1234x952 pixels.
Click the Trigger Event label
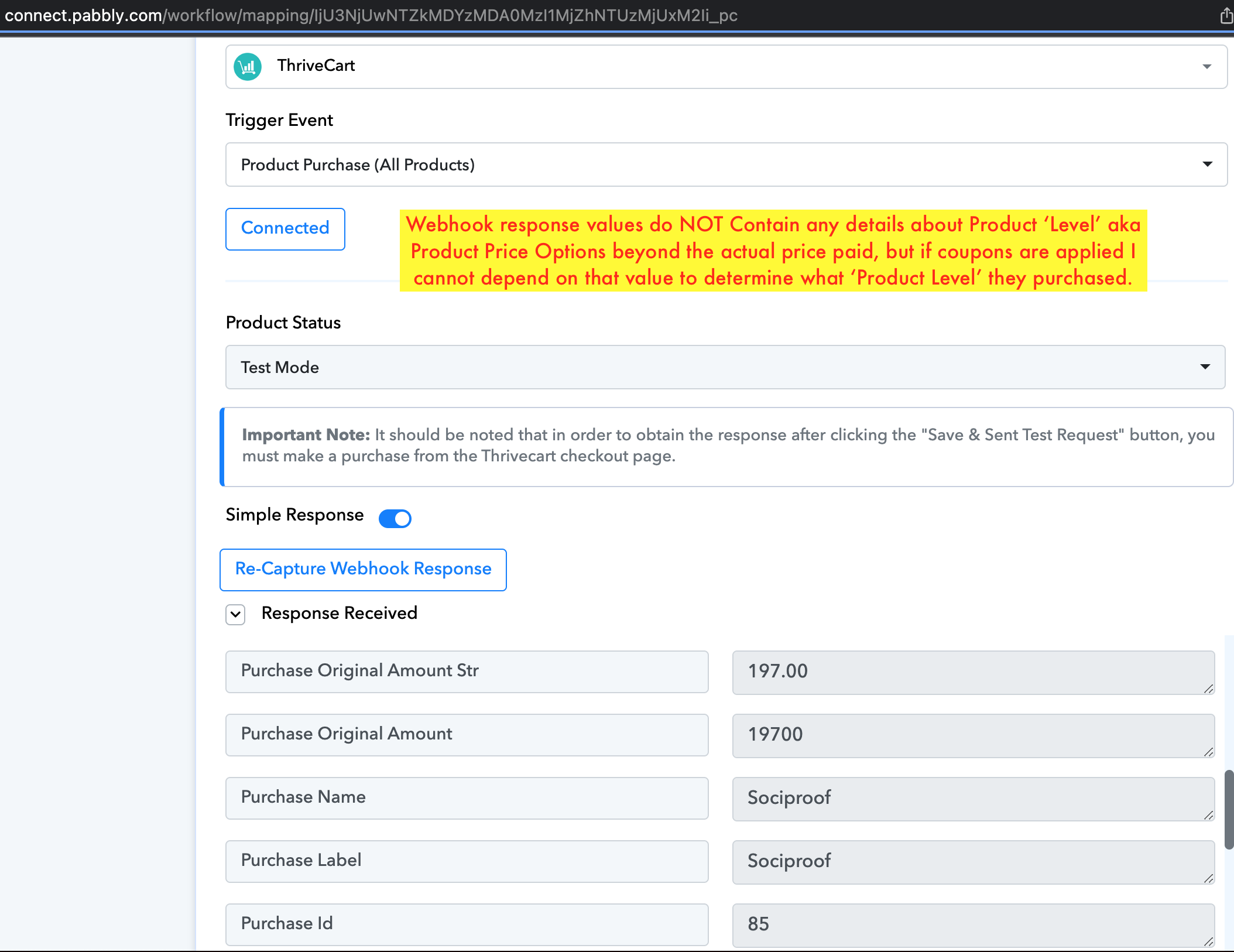pos(279,120)
